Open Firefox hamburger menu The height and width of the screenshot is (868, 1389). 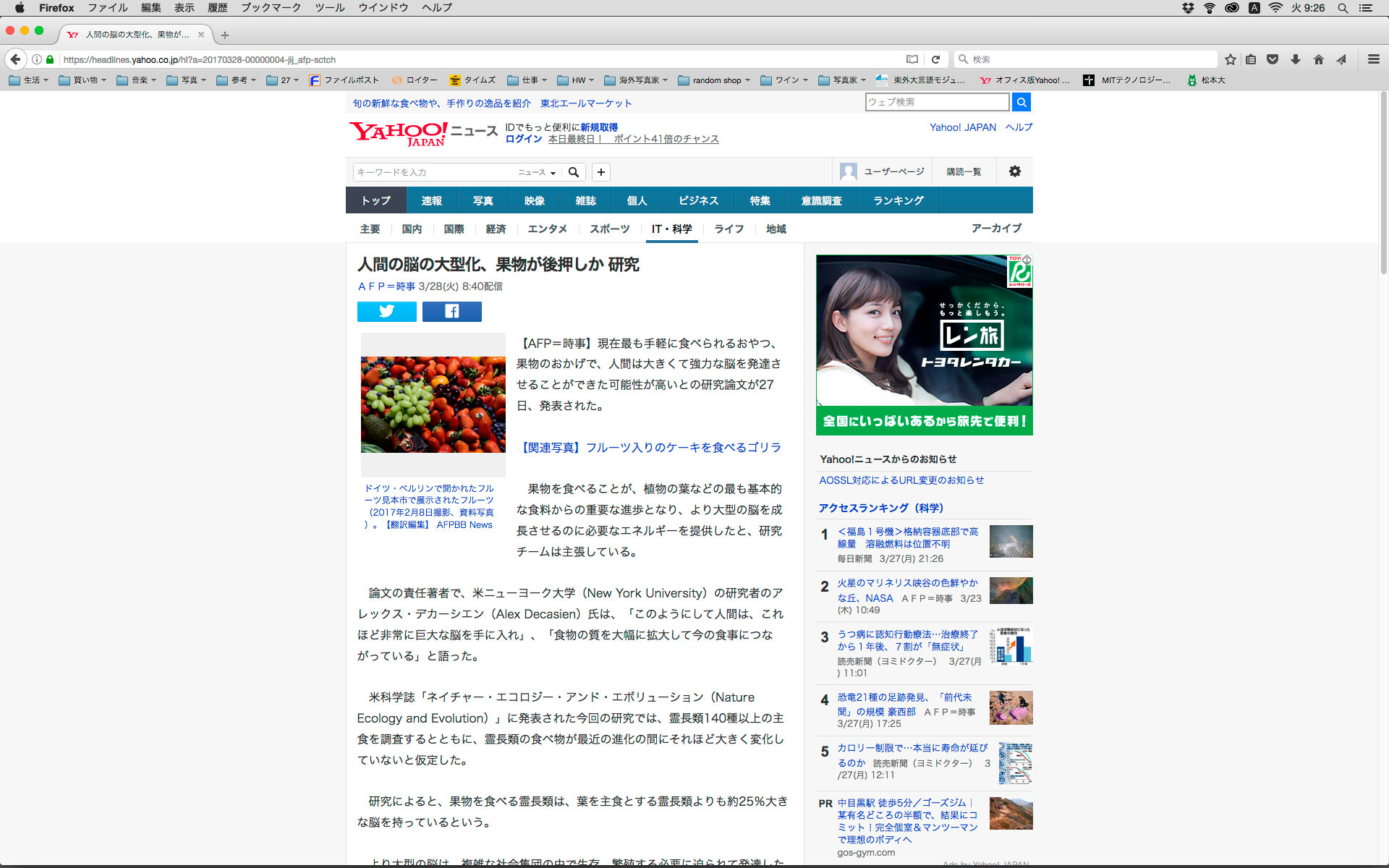pos(1373,59)
